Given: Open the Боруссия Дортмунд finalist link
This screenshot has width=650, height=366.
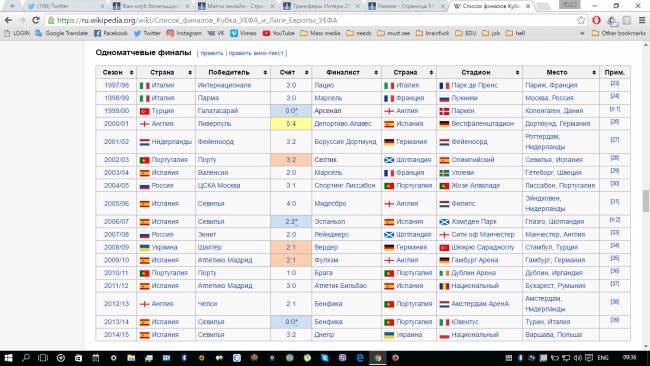Looking at the screenshot, I should tap(345, 142).
